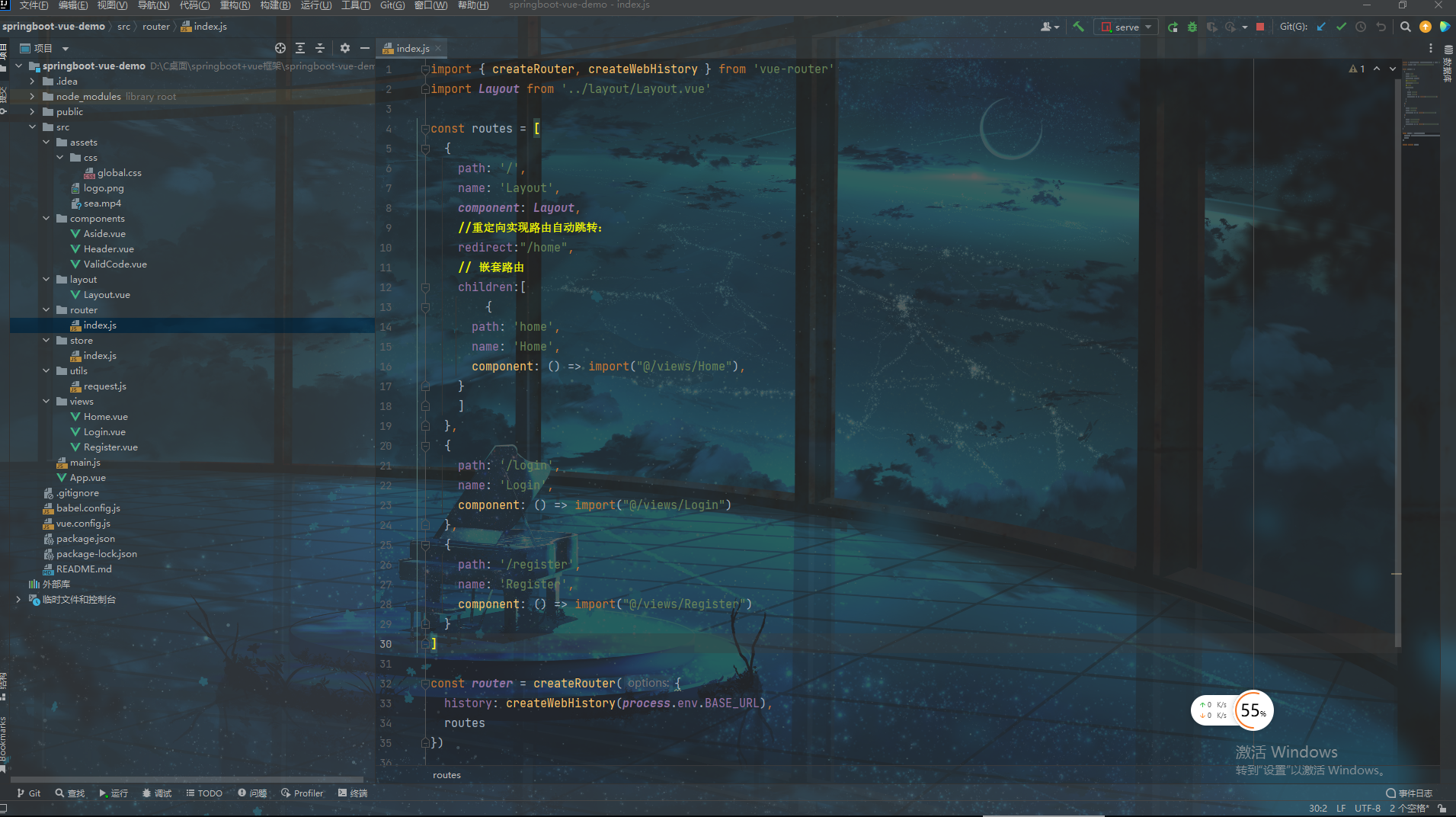Toggle fold marker at line 32 createRouter

point(425,684)
